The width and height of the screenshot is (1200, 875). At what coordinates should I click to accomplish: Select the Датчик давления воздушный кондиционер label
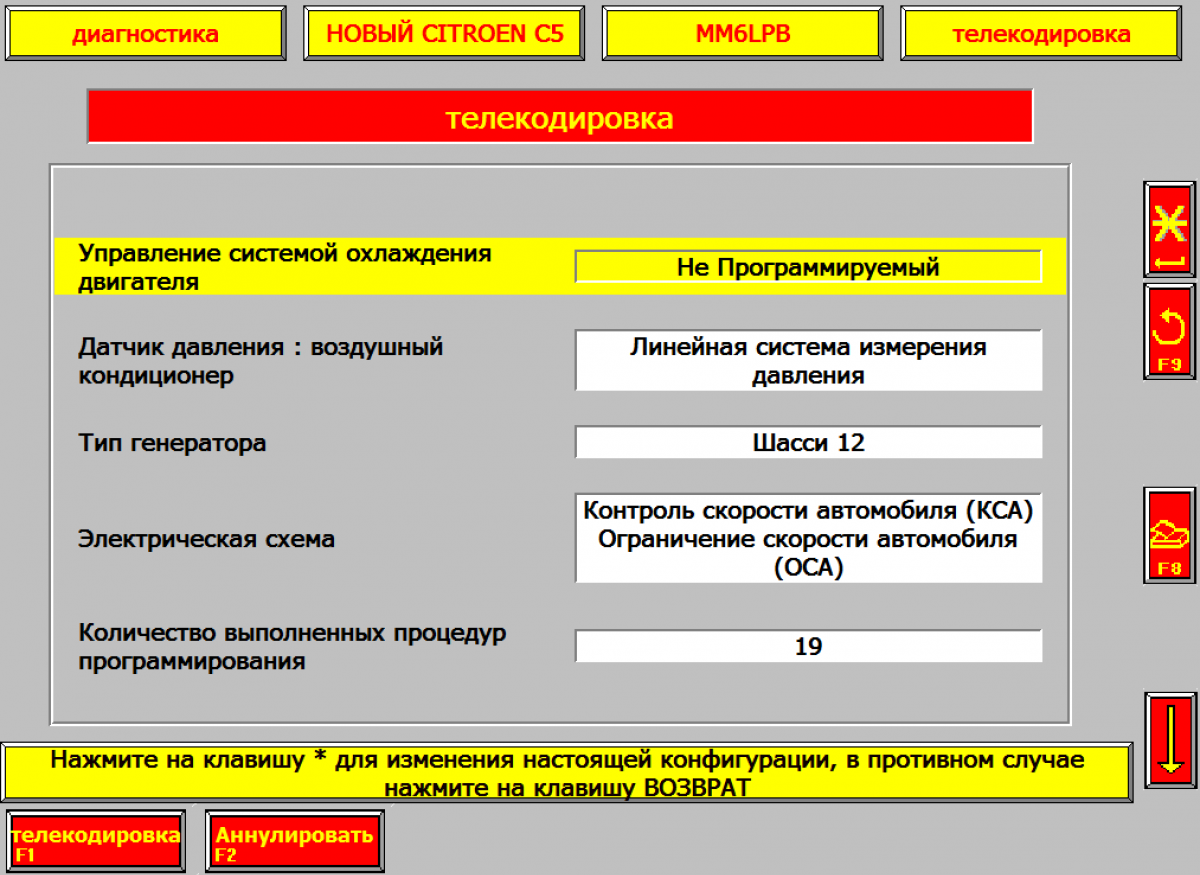click(261, 361)
